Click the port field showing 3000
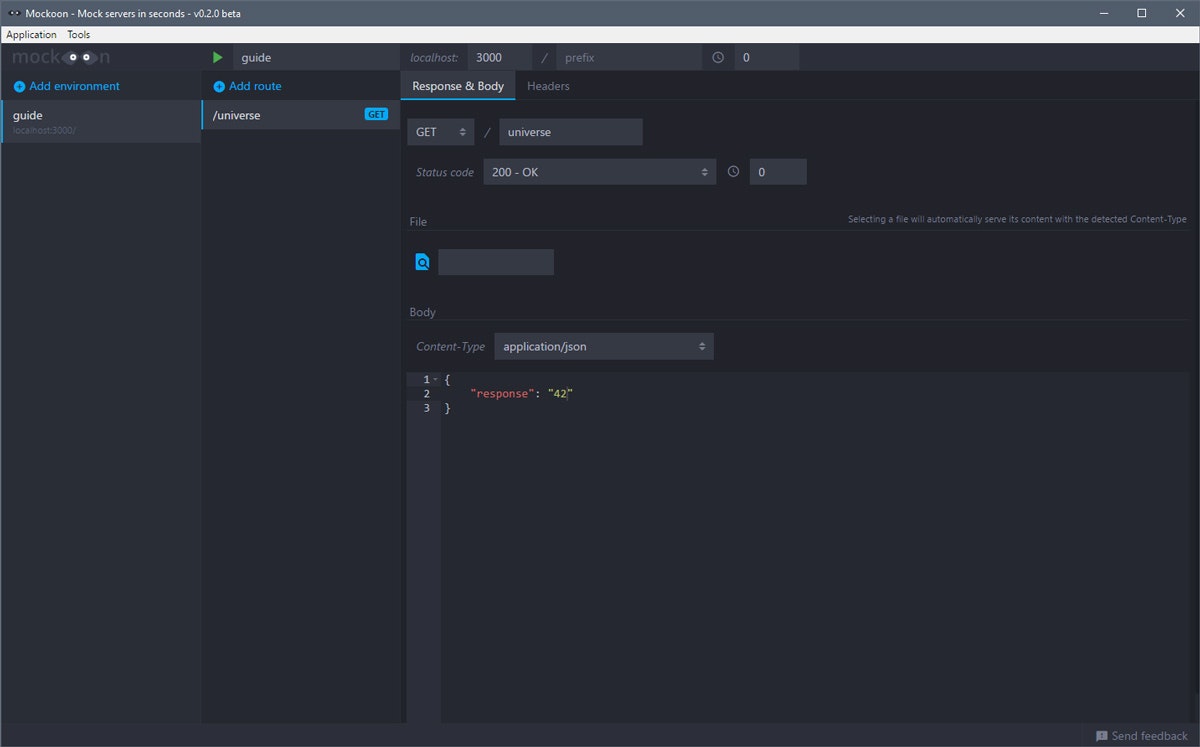Viewport: 1200px width, 747px height. (499, 58)
